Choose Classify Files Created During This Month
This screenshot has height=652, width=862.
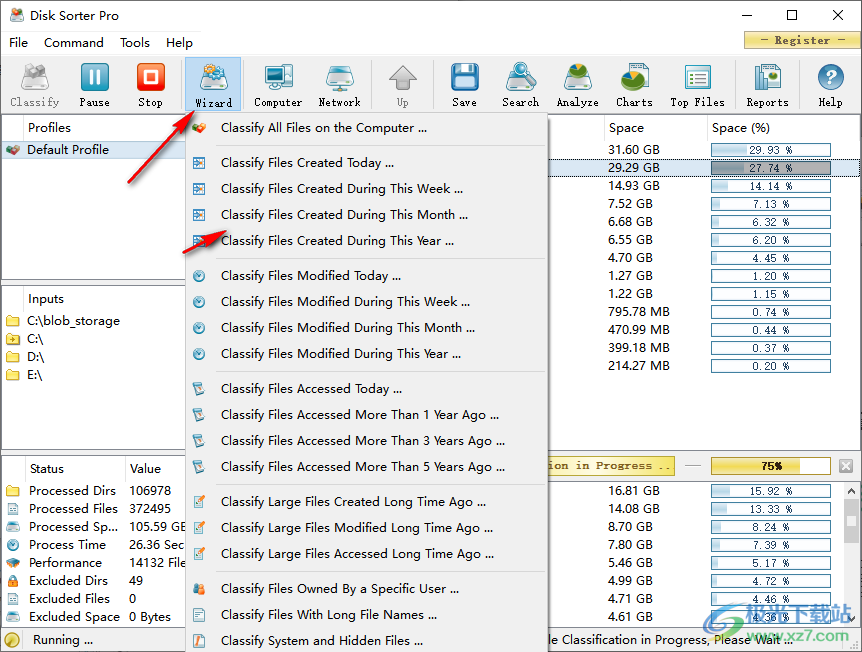(367, 214)
